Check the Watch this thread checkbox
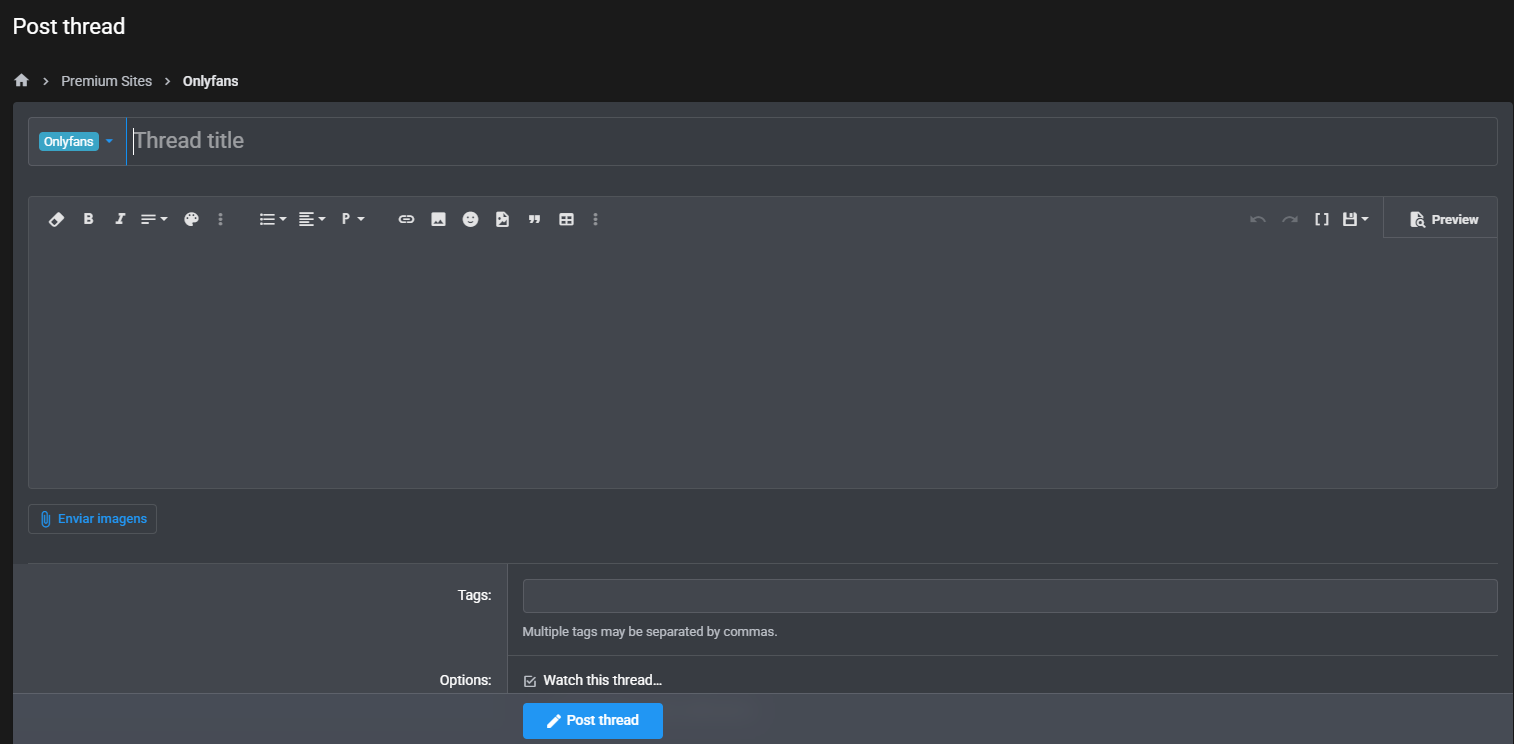Viewport: 1514px width, 744px height. (x=530, y=681)
